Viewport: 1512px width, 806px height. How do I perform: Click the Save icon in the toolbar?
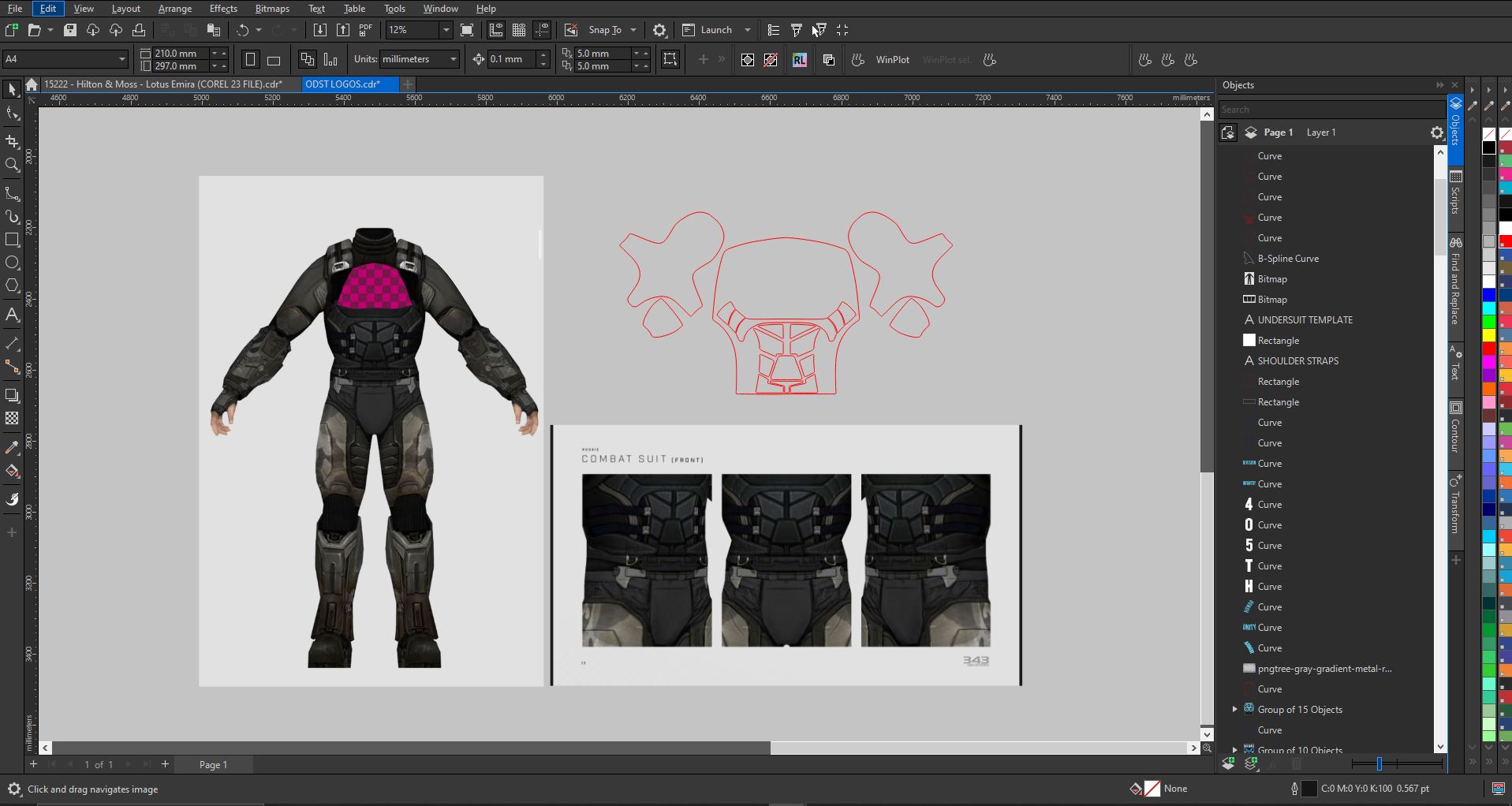point(70,30)
